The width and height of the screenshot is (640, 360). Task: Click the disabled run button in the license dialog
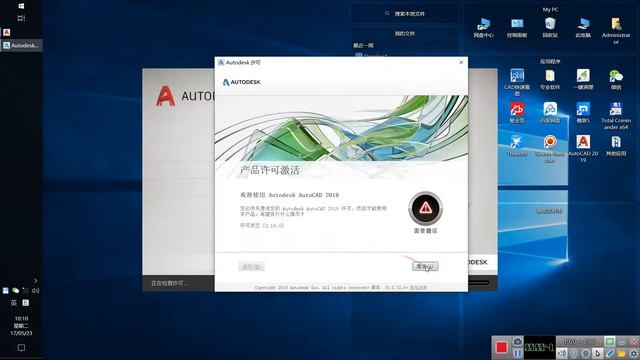coord(251,267)
